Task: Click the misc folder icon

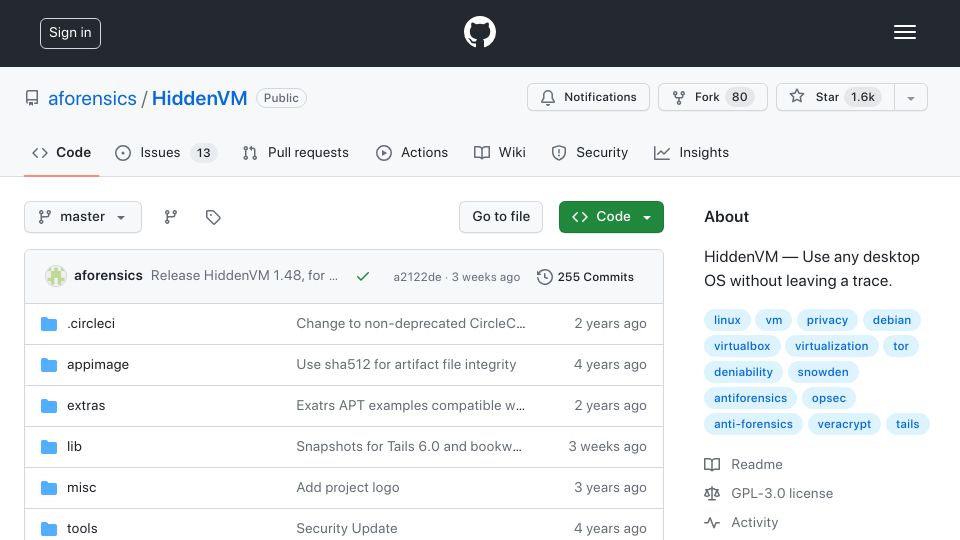Action: click(x=49, y=488)
